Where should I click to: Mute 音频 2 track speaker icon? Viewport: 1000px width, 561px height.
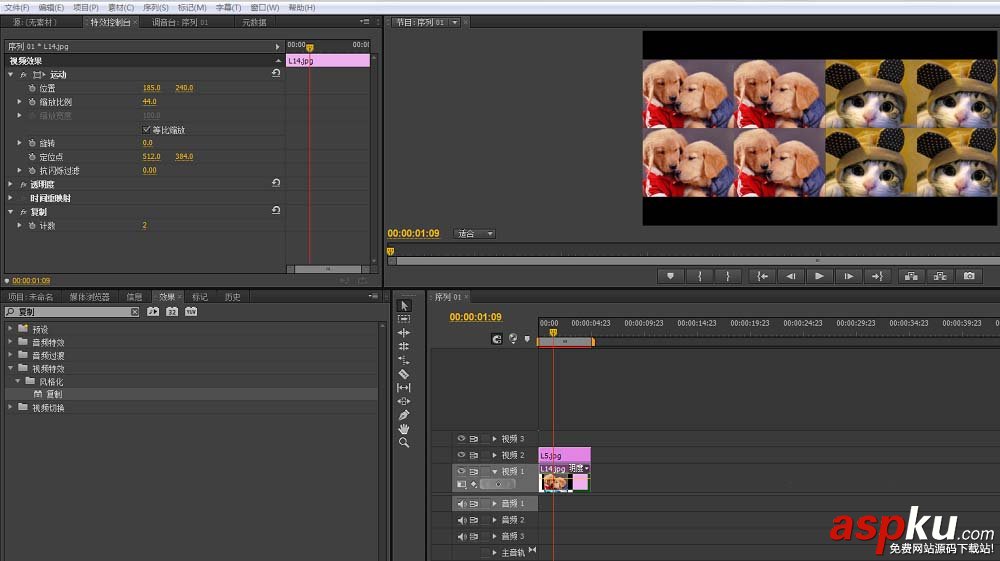462,520
